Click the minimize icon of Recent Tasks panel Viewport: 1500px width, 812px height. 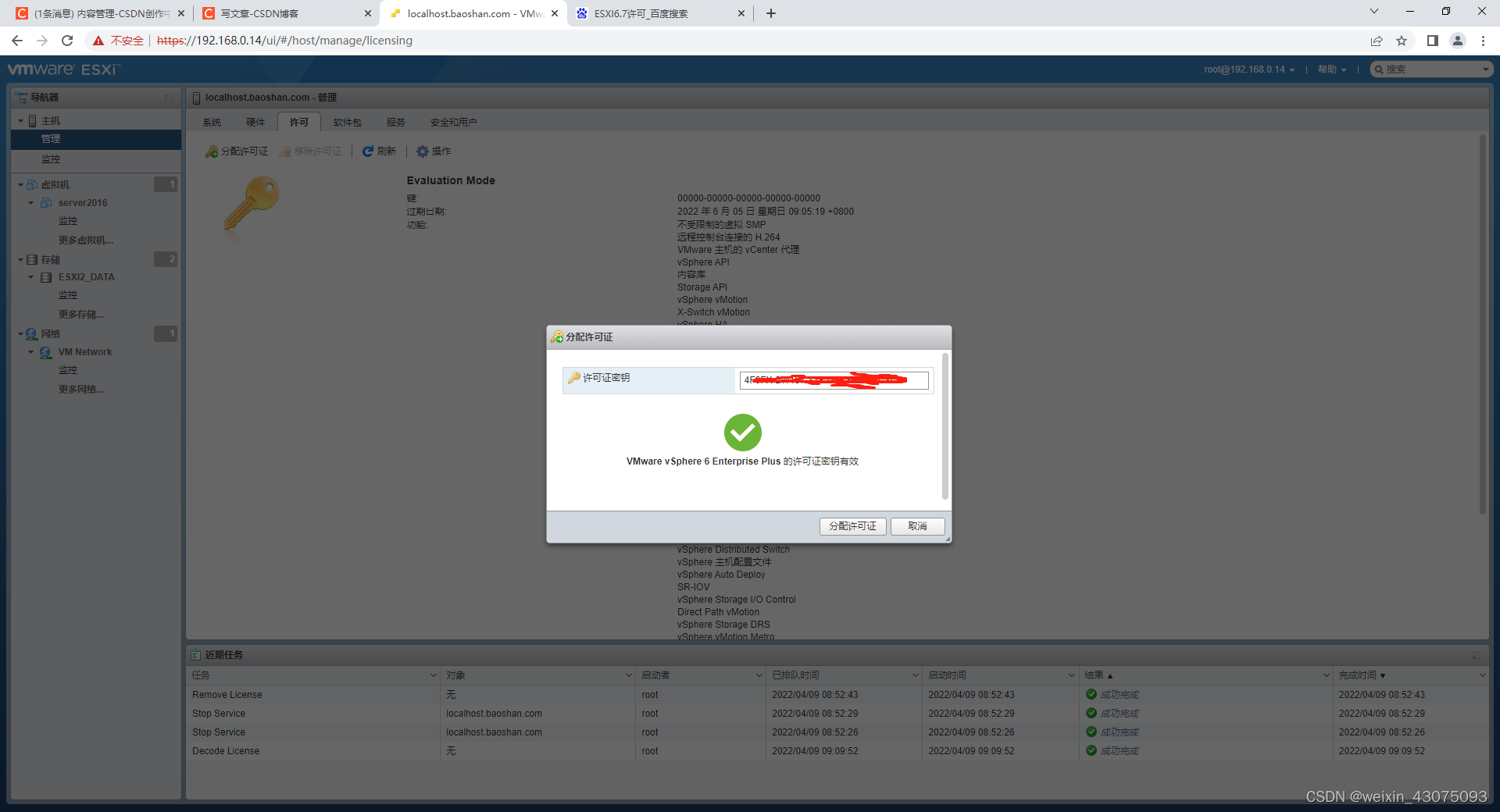pos(1477,655)
